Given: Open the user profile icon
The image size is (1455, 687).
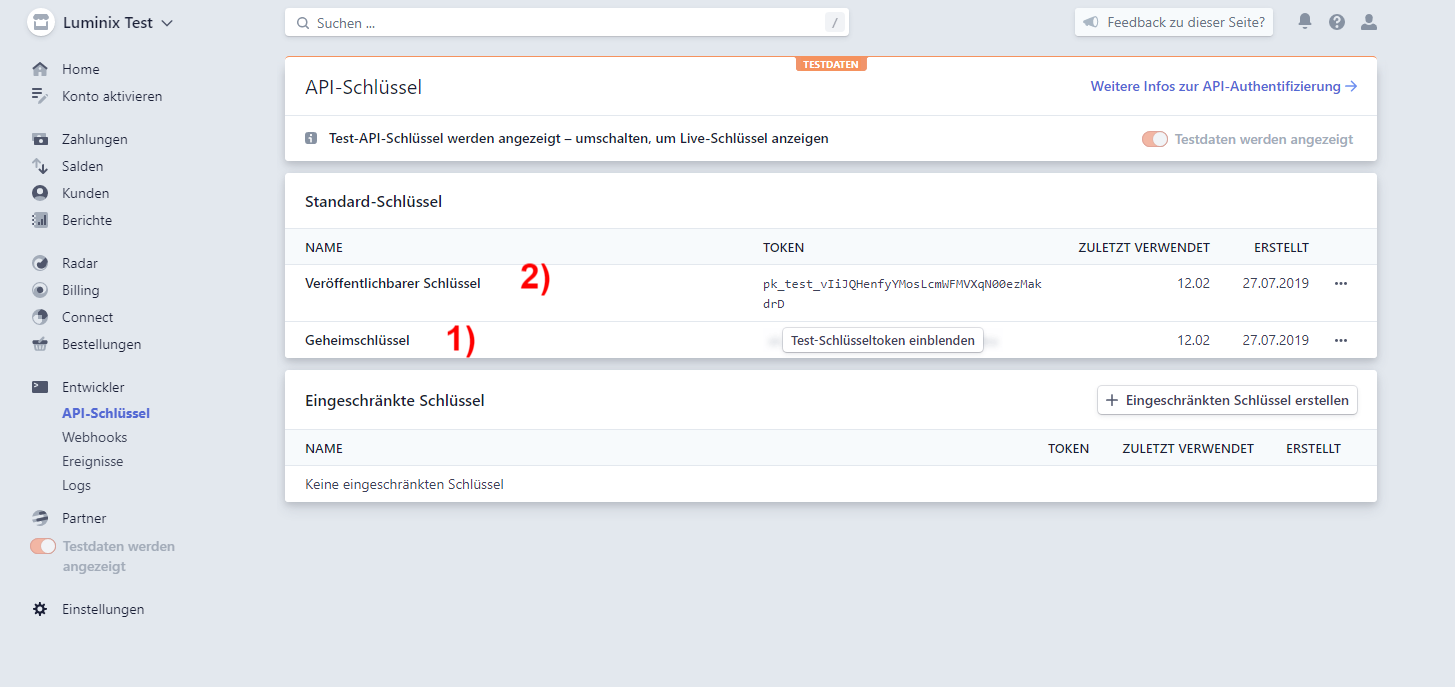Looking at the screenshot, I should [1369, 22].
